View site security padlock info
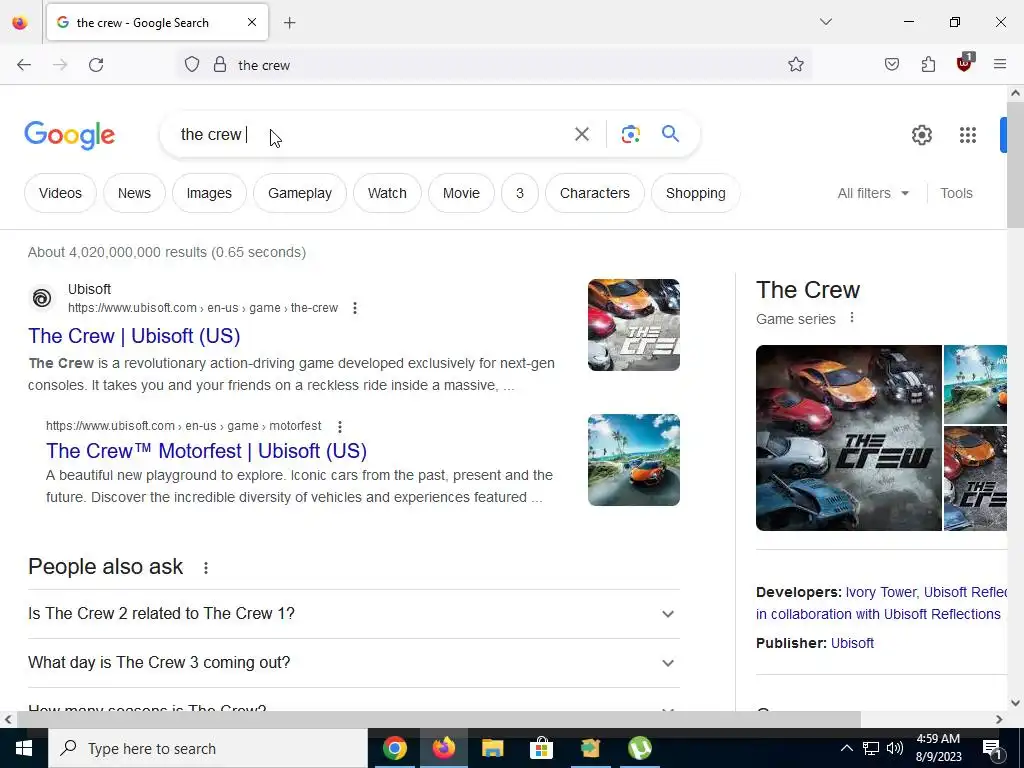This screenshot has width=1024, height=768. pos(220,65)
